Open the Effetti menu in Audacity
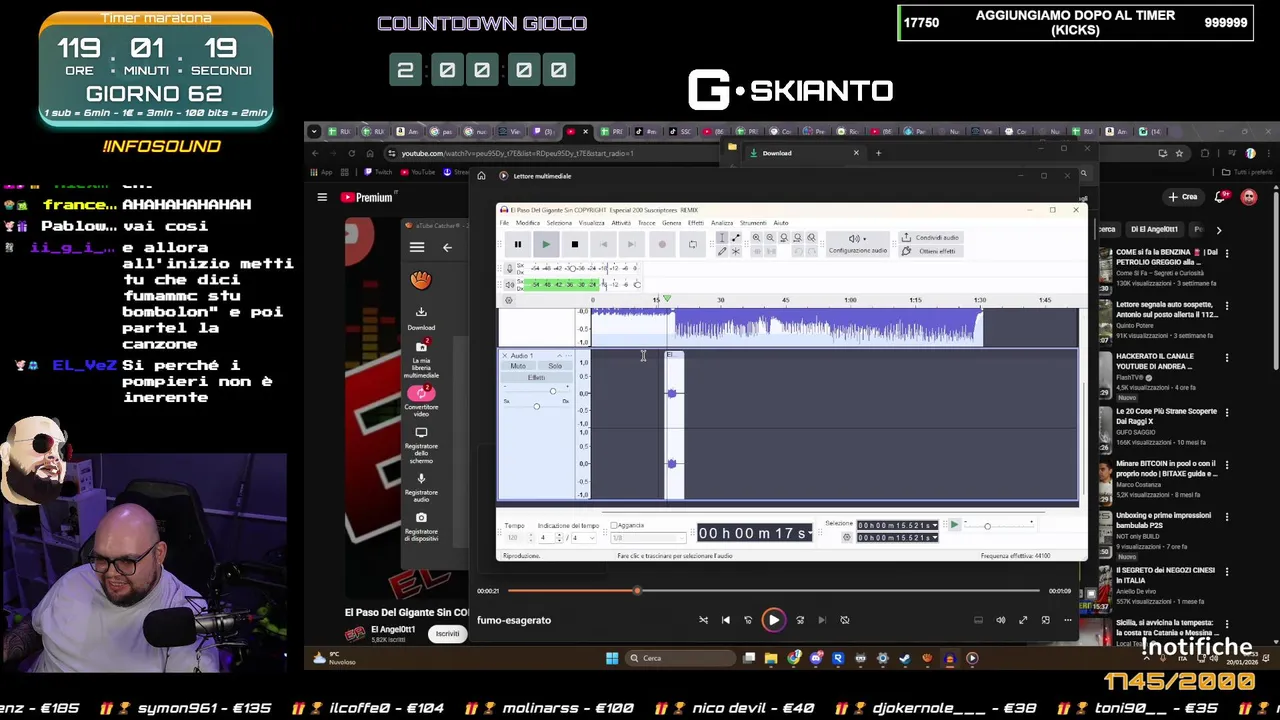This screenshot has width=1280, height=720. [x=696, y=223]
